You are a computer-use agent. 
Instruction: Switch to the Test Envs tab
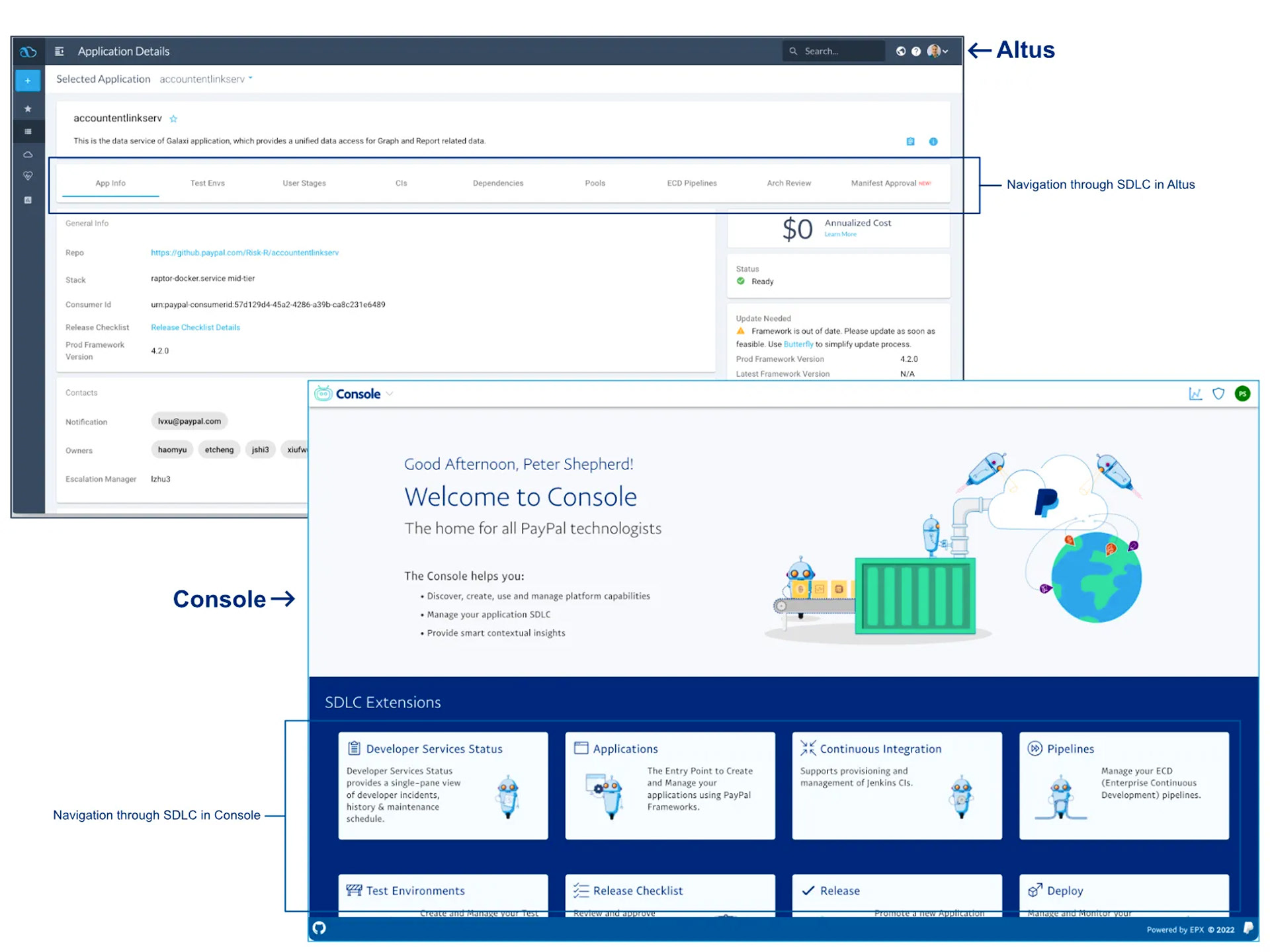pyautogui.click(x=207, y=183)
